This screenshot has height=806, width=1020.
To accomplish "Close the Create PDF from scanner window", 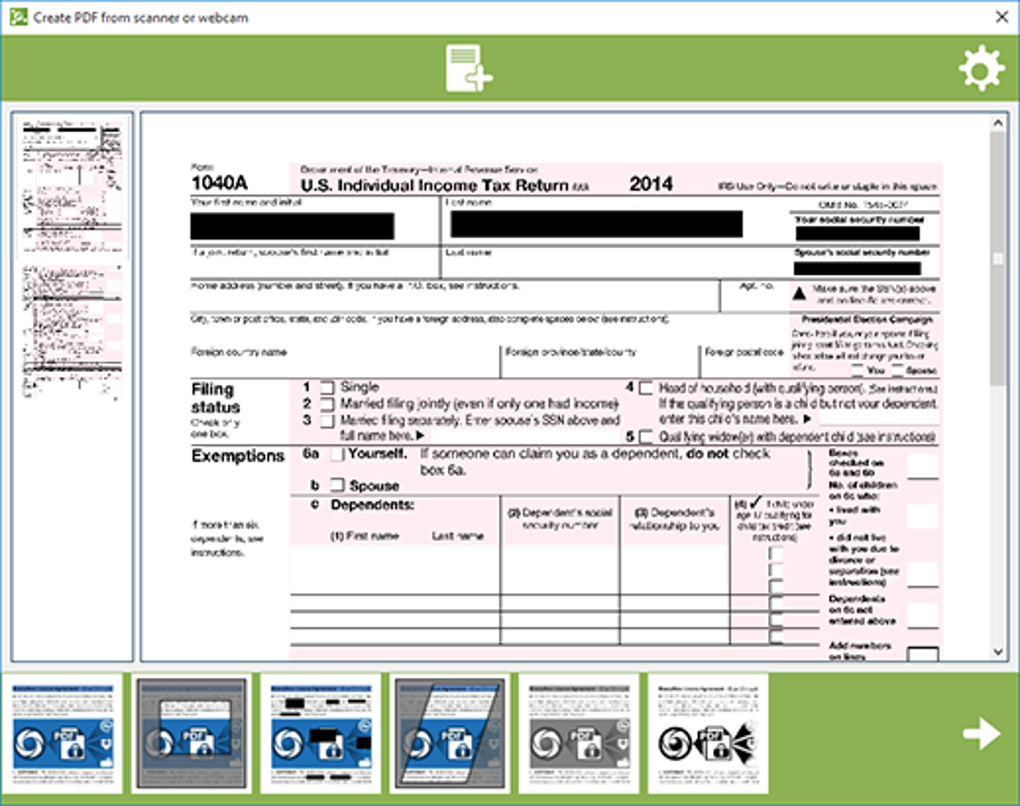I will pos(1002,17).
